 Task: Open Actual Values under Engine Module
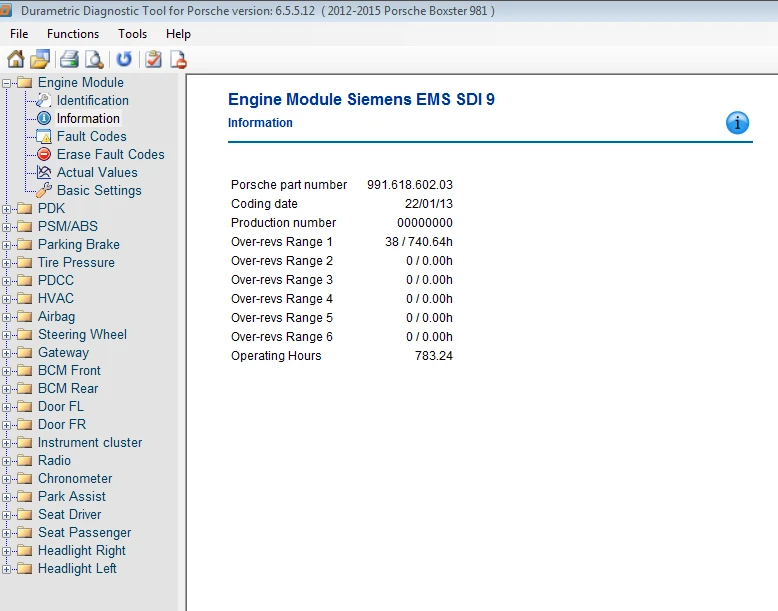pyautogui.click(x=97, y=172)
